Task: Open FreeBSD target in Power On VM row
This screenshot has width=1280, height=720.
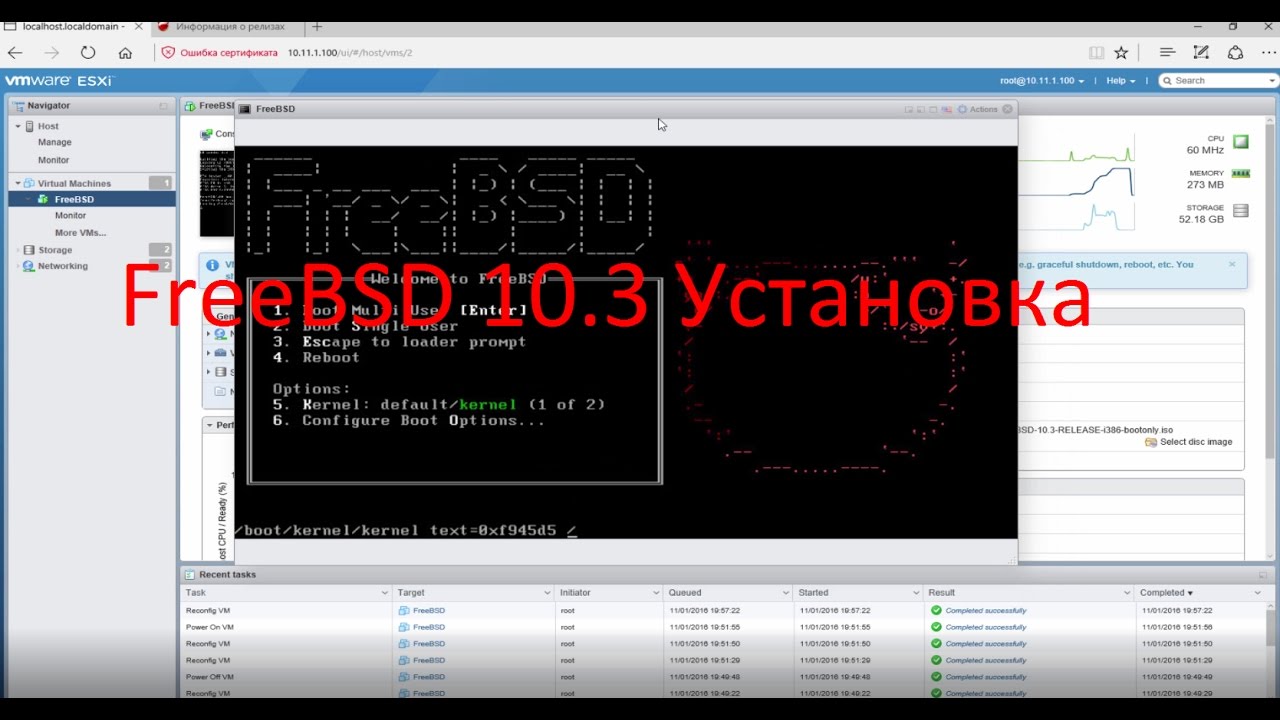Action: 428,627
